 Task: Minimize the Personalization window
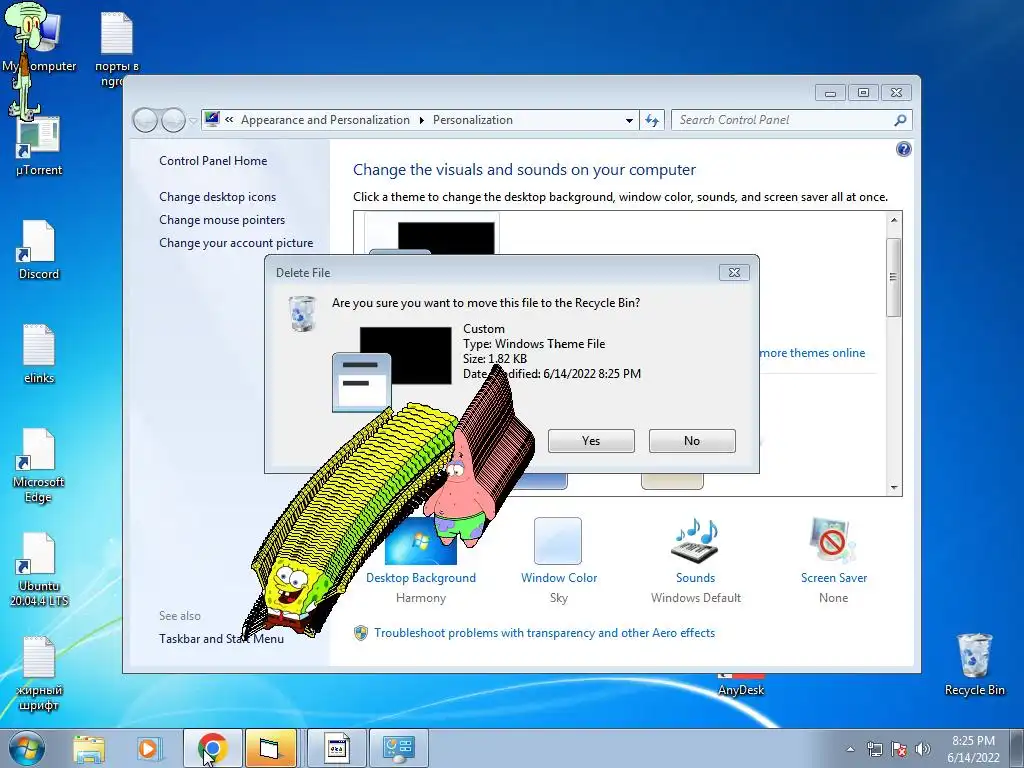(x=830, y=93)
